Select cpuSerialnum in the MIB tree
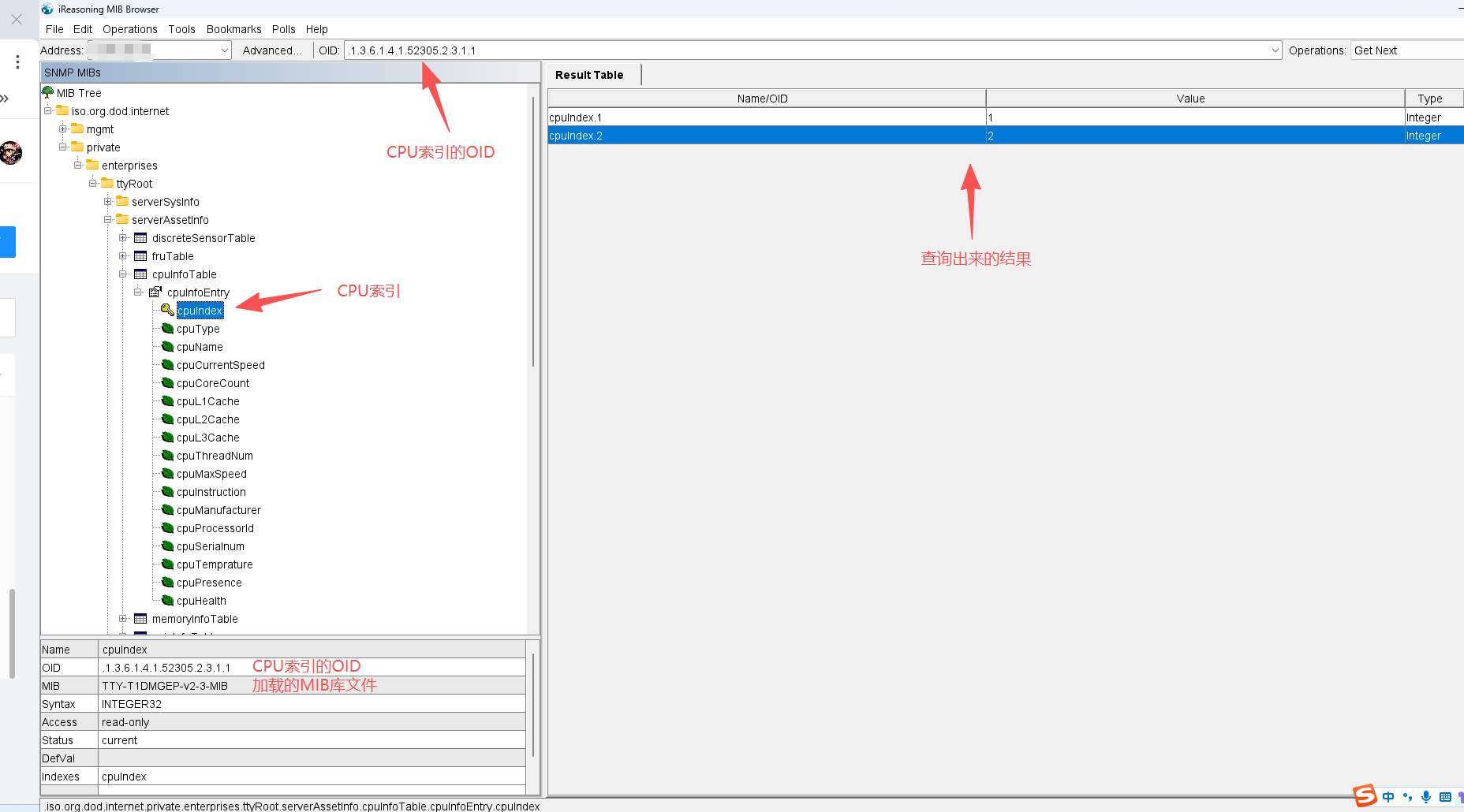This screenshot has width=1464, height=812. [x=211, y=546]
